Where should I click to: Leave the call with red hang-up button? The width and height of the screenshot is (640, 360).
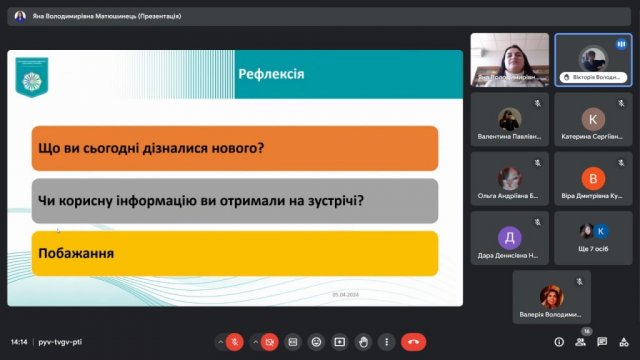click(413, 342)
